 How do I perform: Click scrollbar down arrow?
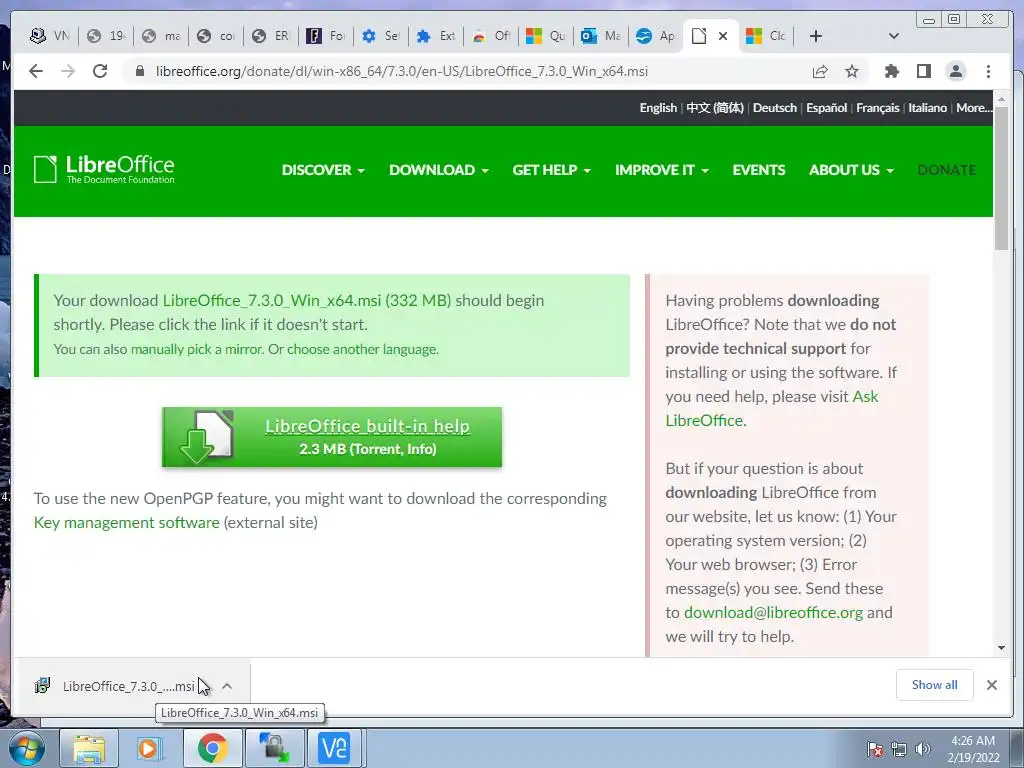[1001, 648]
